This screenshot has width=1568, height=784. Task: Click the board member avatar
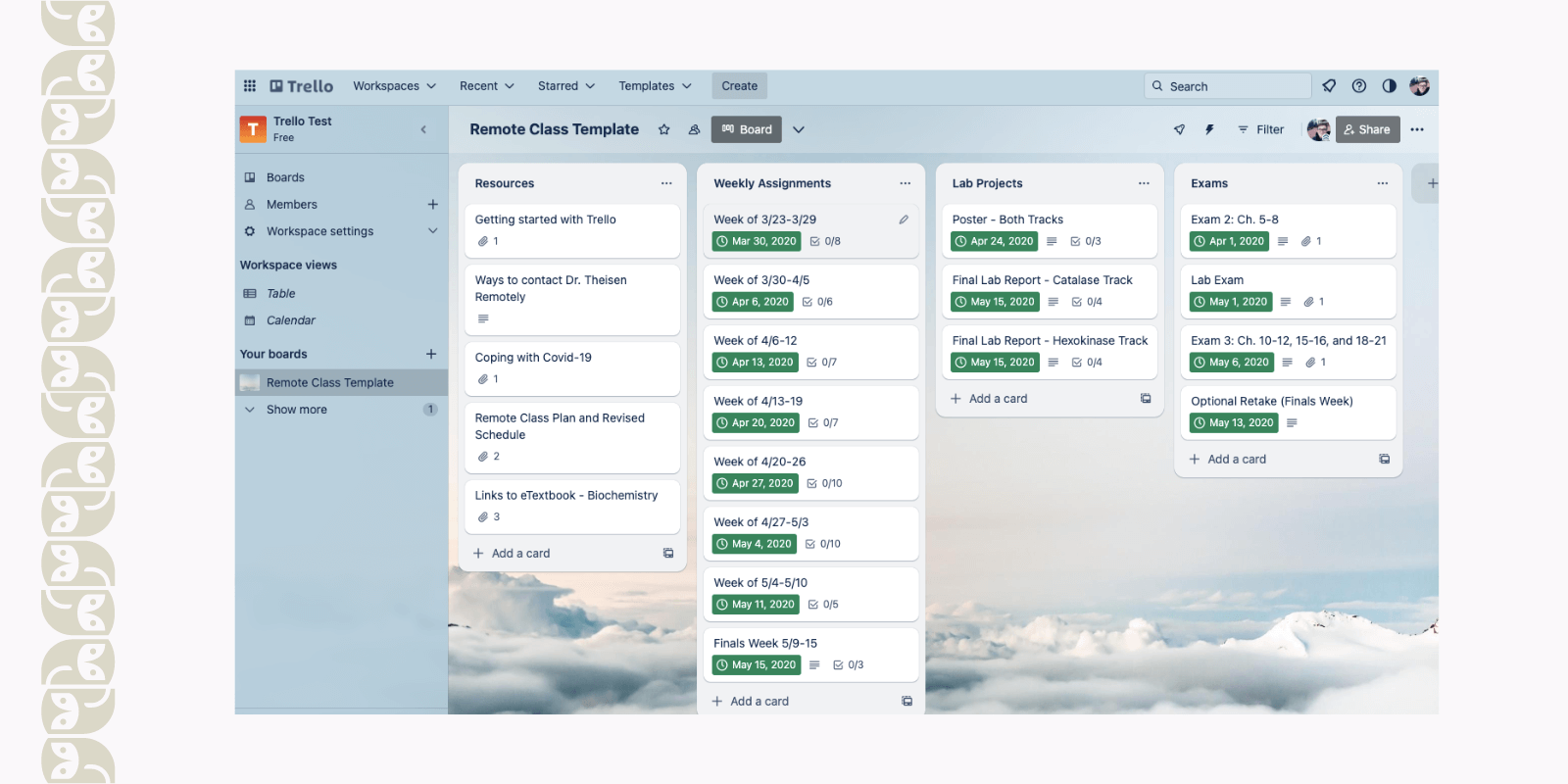click(x=1319, y=129)
